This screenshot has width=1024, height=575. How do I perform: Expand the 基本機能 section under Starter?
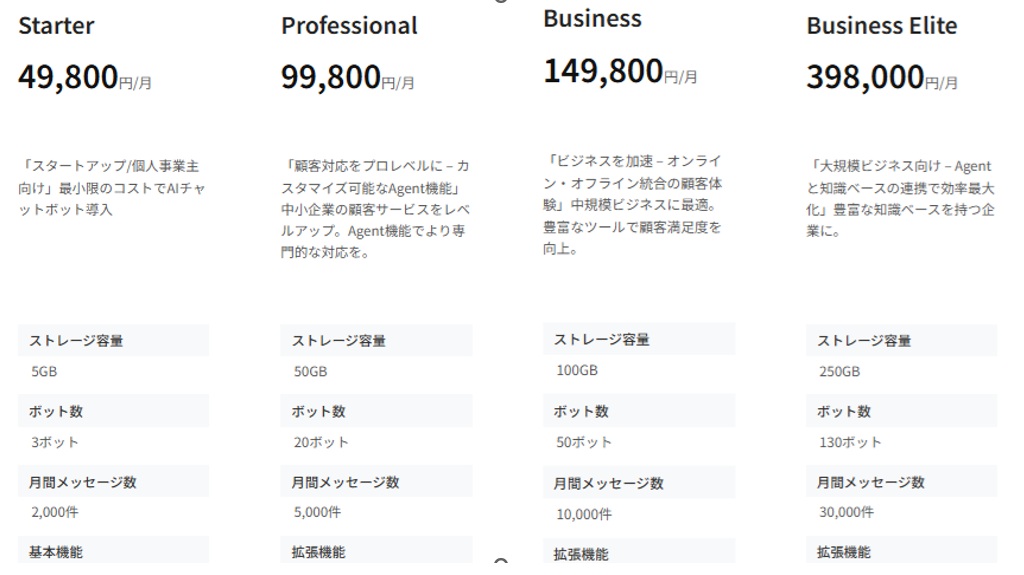(x=114, y=550)
